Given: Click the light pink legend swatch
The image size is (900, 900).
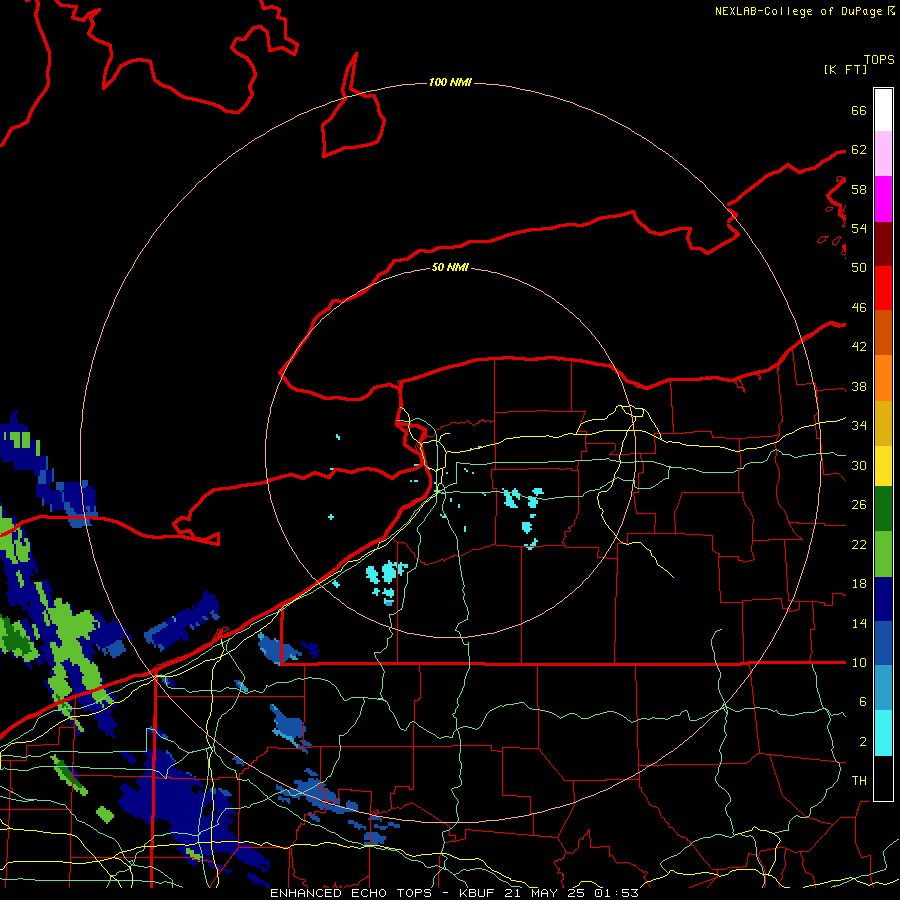Looking at the screenshot, I should [883, 154].
